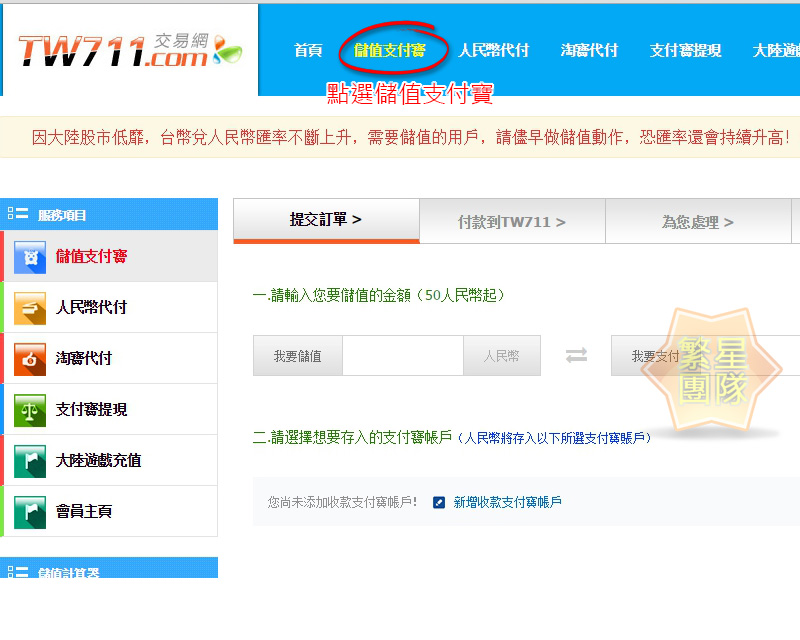This screenshot has width=800, height=640.
Task: Click the 支付寶提現 scales icon
Action: (30, 410)
